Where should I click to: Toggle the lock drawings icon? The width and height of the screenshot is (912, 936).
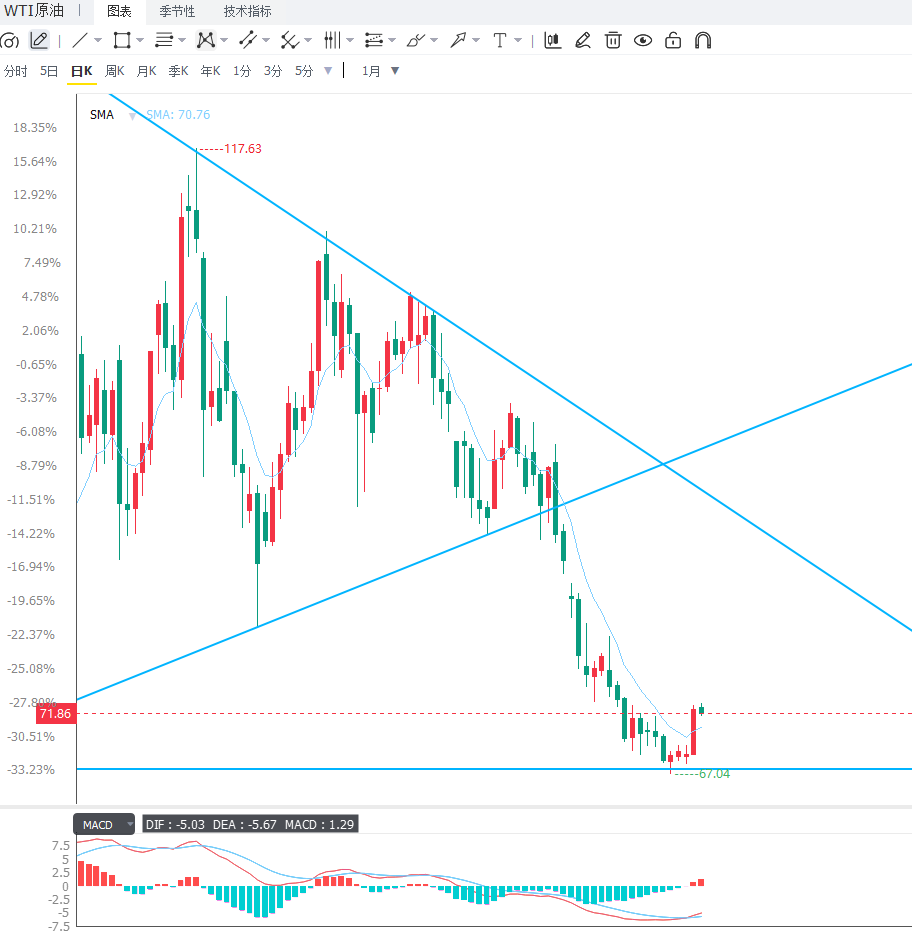point(673,41)
